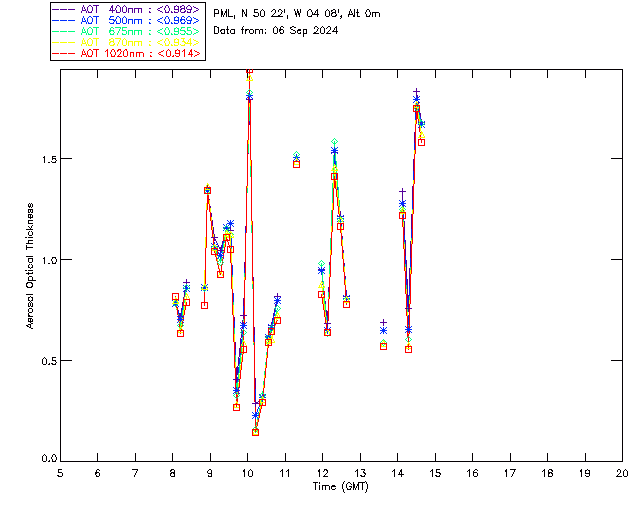The image size is (640, 512).
Task: Click the x-axis label 19
Action: tap(585, 473)
